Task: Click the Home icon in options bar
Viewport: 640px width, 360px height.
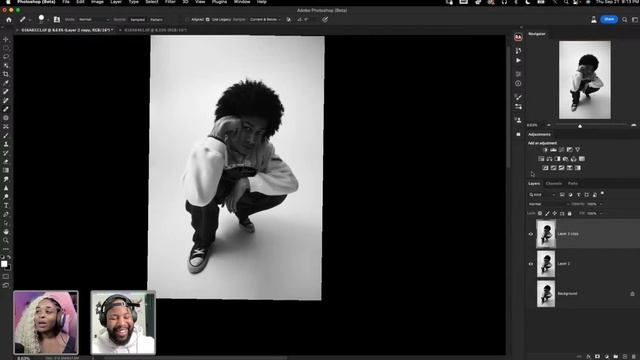Action: pos(9,19)
